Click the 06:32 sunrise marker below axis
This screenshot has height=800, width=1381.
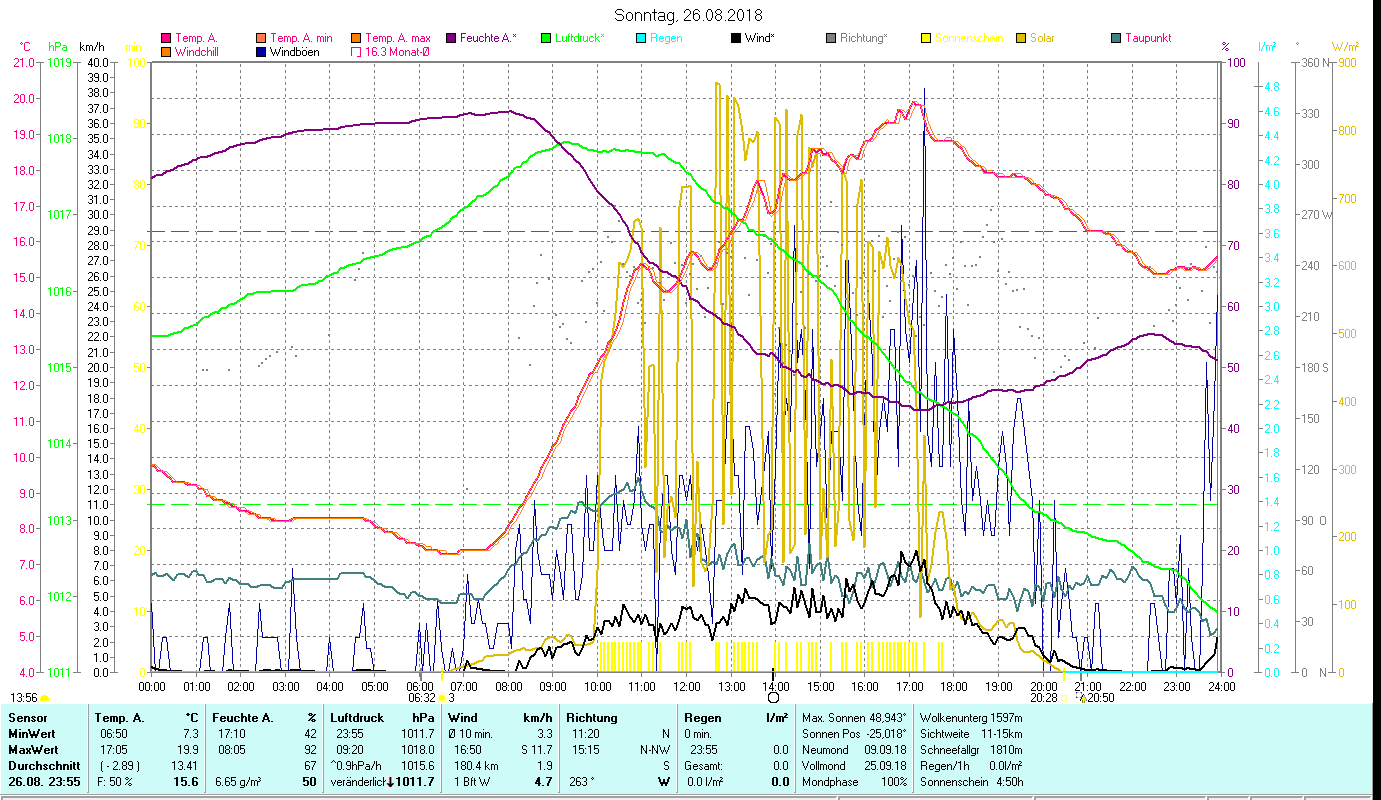click(422, 698)
